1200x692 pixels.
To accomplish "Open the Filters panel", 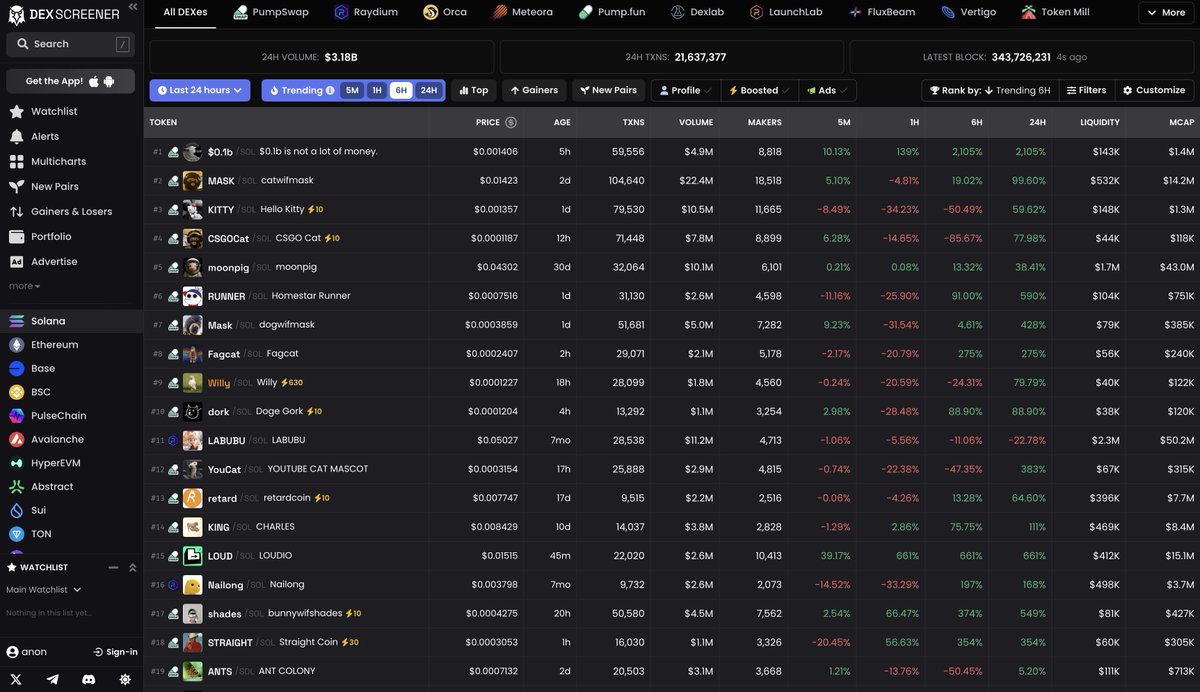I will (1086, 90).
